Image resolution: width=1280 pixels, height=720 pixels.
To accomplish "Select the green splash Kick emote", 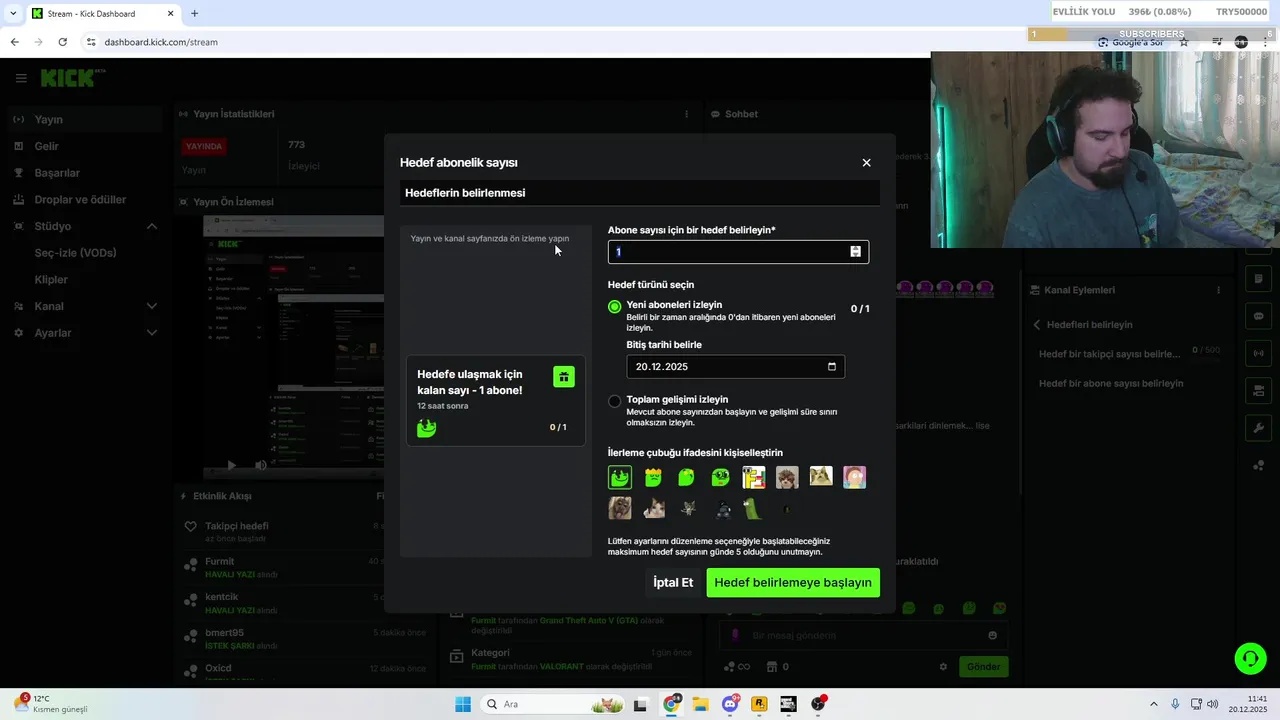I will 620,477.
